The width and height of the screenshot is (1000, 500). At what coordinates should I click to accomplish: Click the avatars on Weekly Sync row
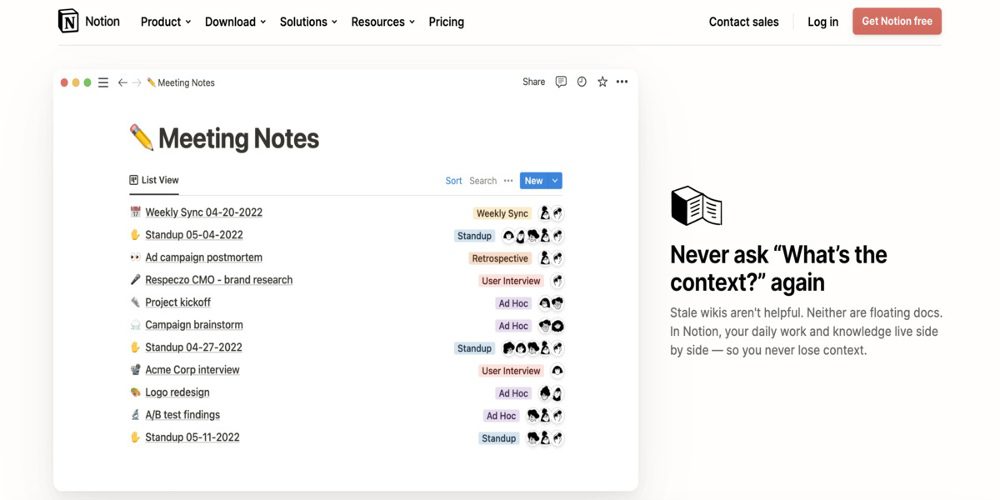tap(552, 214)
